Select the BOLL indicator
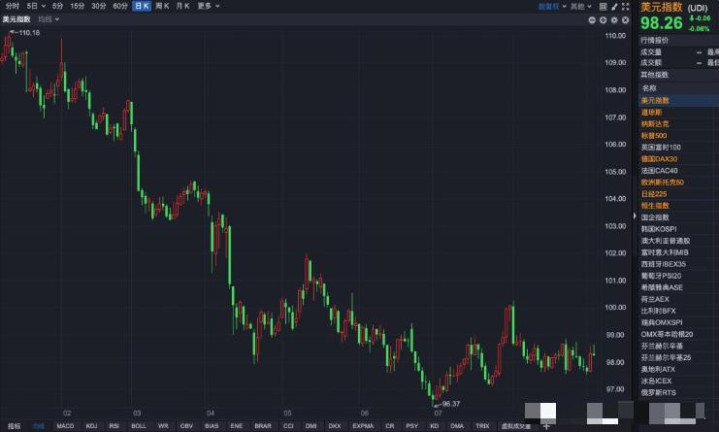Viewport: 719px width, 432px height. click(138, 426)
